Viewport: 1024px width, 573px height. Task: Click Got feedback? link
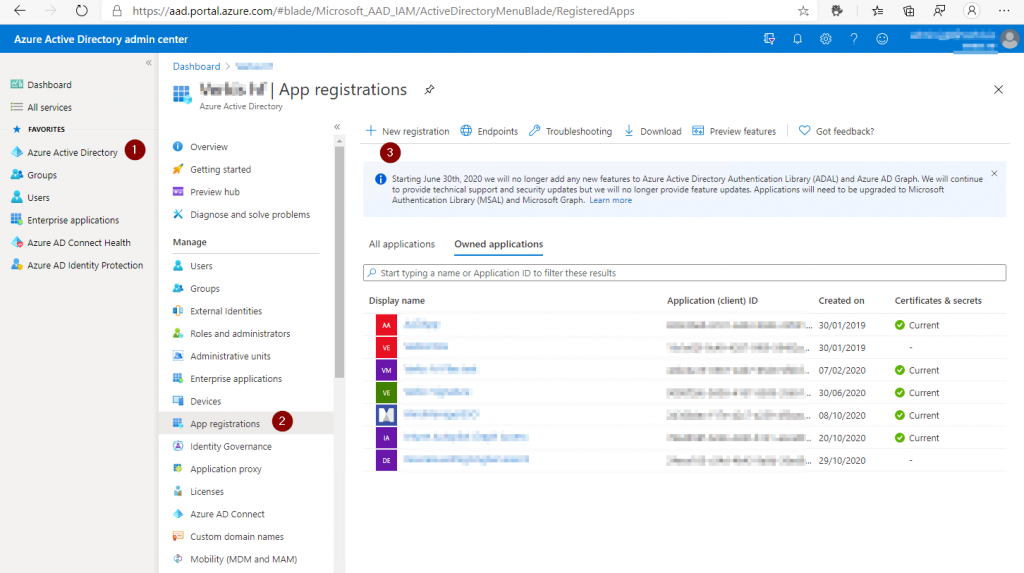(x=837, y=131)
